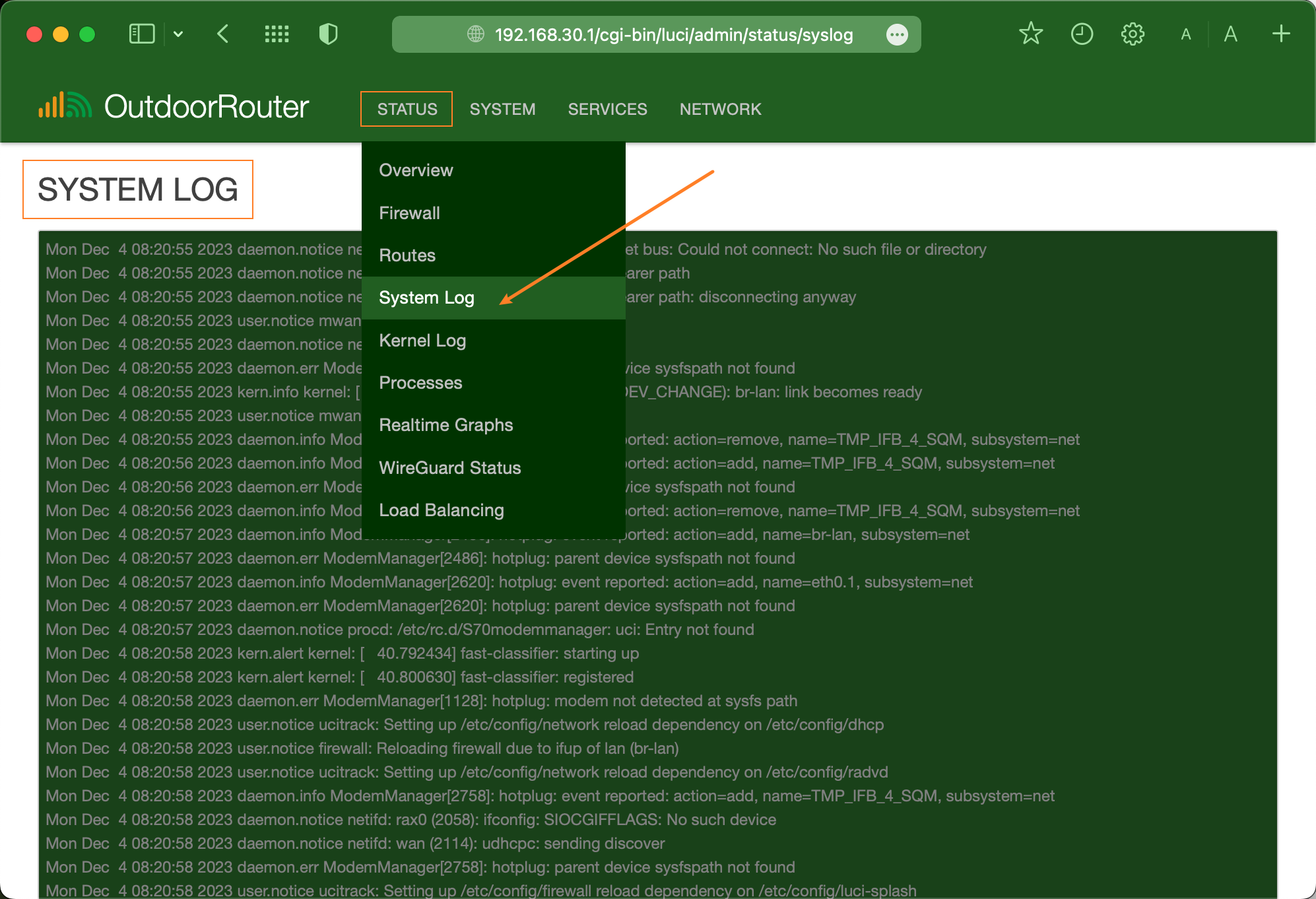The height and width of the screenshot is (899, 1316).
Task: Open the Realtime Graphs entry
Action: (x=445, y=425)
